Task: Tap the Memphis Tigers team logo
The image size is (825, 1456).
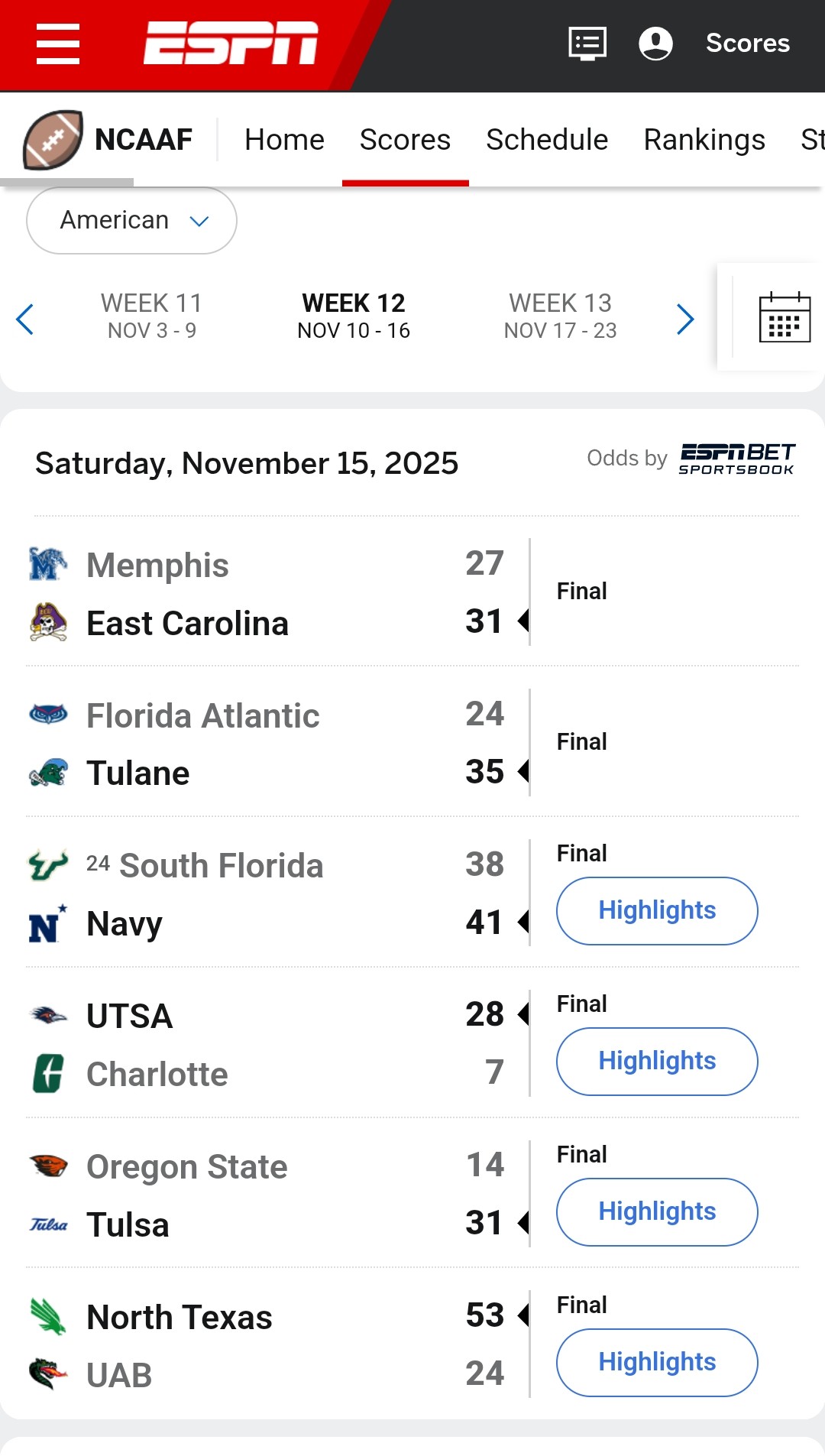Action: pyautogui.click(x=48, y=565)
